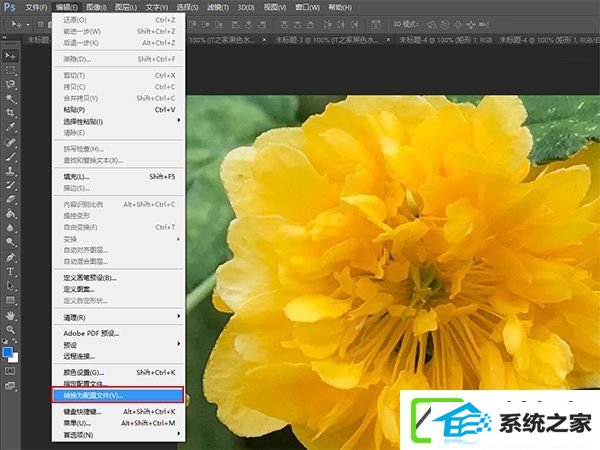Expand the 预设 submenu
The image size is (600, 450).
point(178,344)
